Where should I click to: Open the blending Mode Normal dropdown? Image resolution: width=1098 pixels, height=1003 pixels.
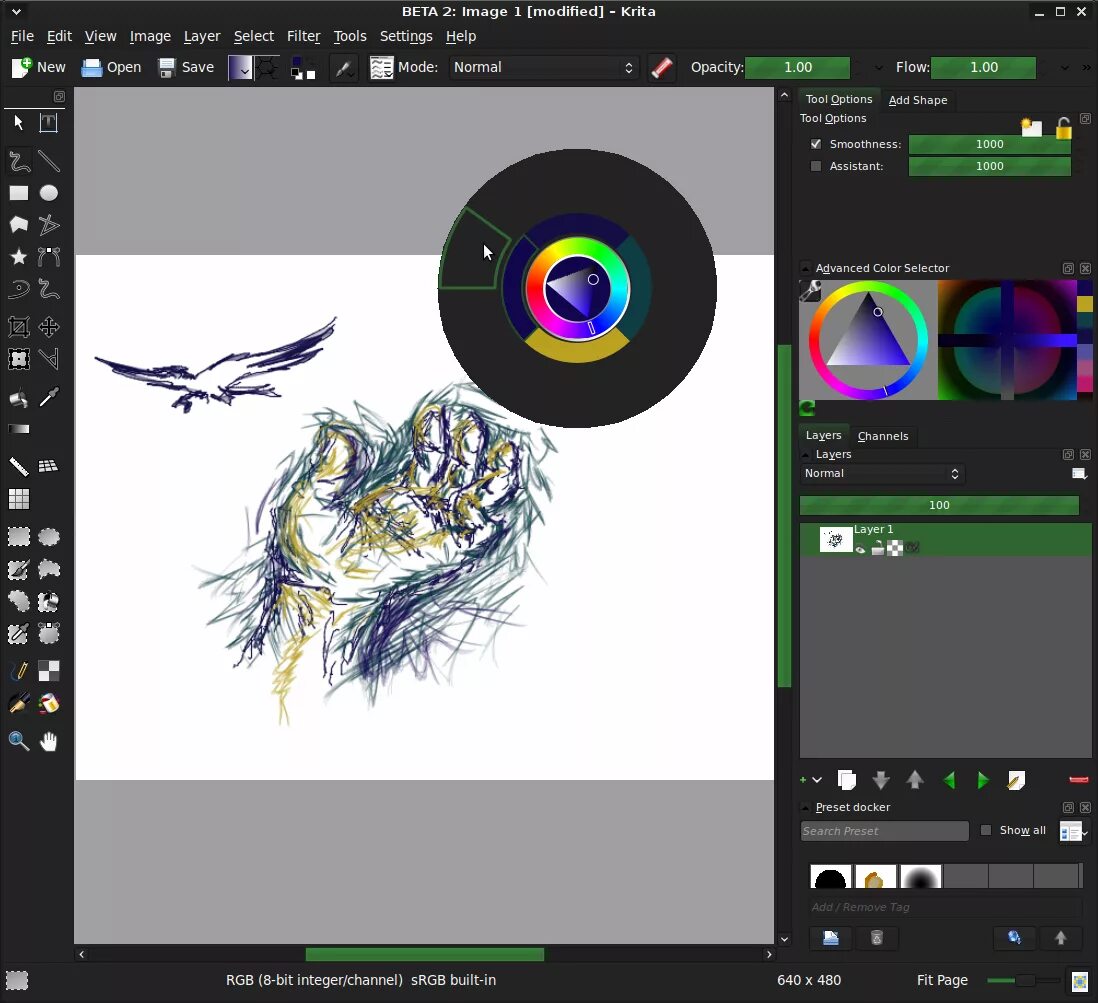coord(543,67)
